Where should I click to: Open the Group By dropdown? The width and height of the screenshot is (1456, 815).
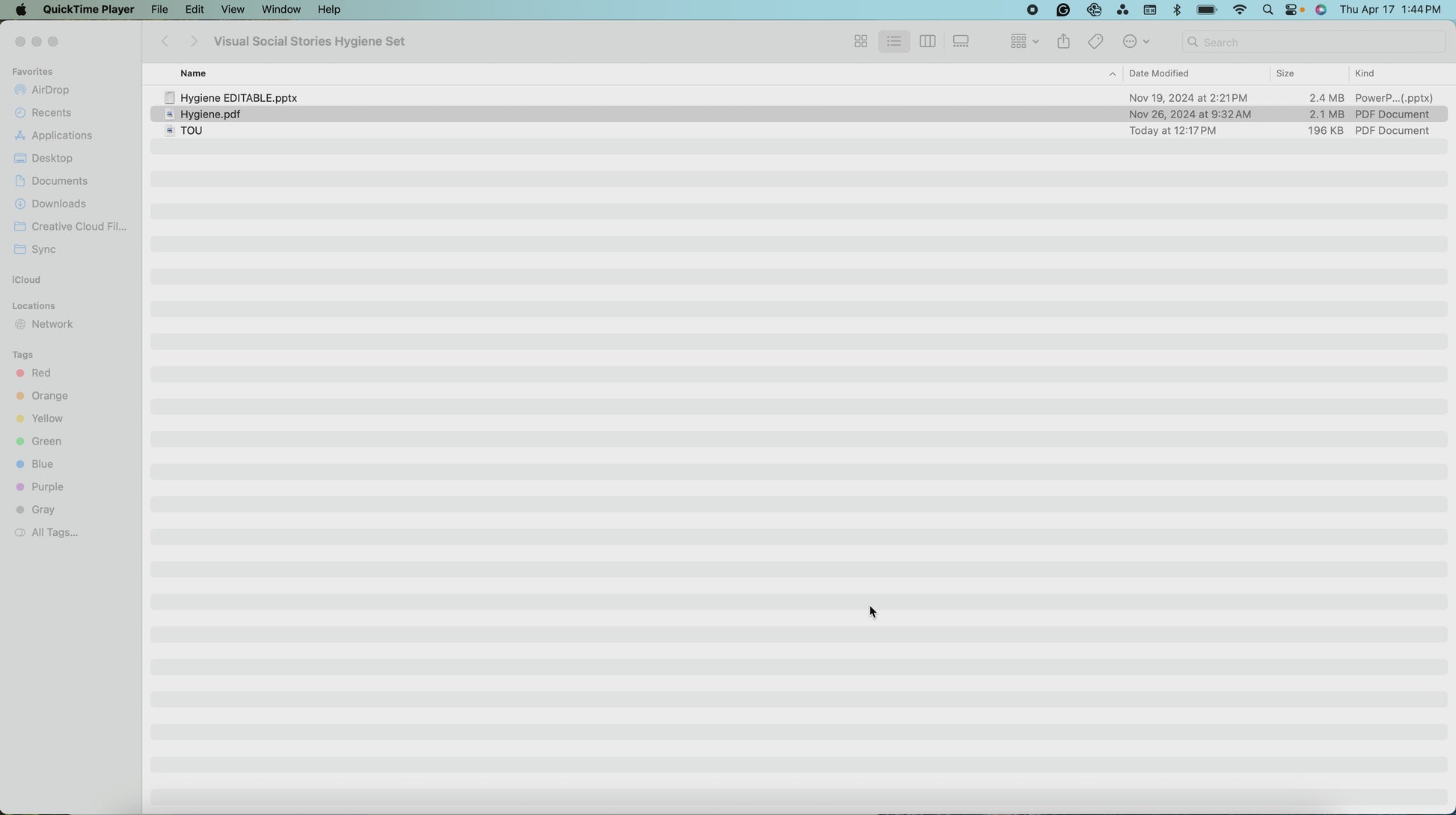[1024, 42]
